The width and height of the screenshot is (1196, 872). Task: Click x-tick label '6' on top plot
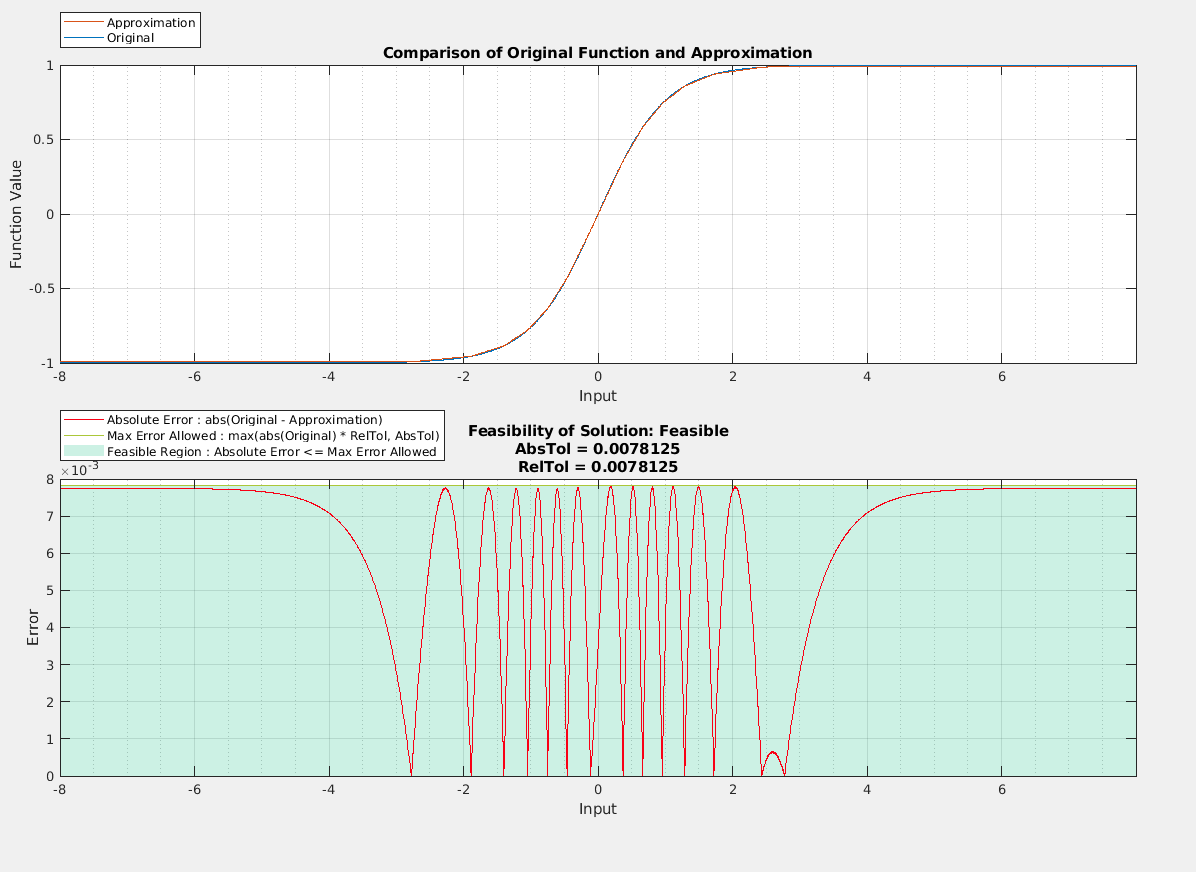click(x=1001, y=377)
